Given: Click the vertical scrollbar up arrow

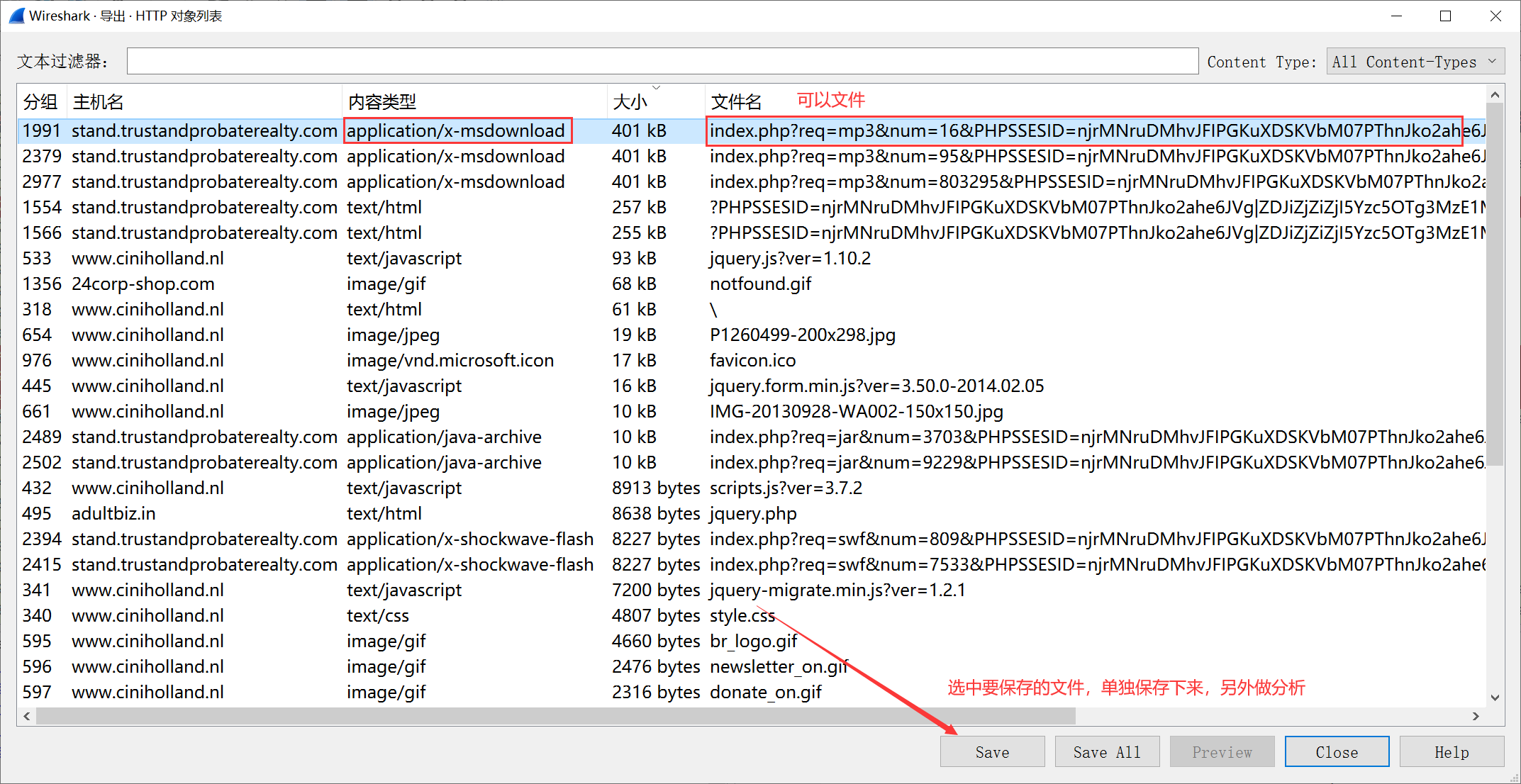Looking at the screenshot, I should point(1495,94).
